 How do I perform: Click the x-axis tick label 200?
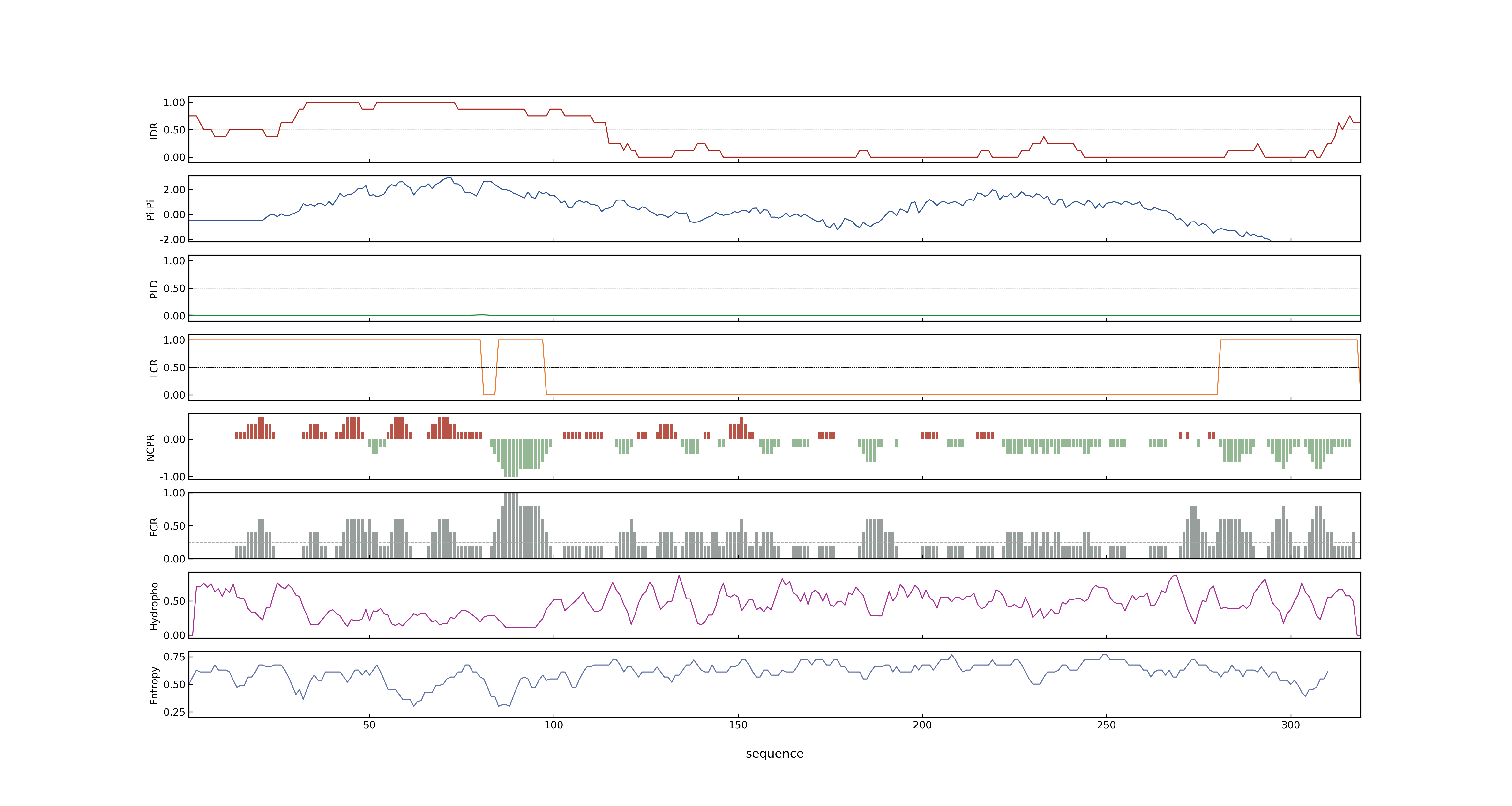point(922,725)
